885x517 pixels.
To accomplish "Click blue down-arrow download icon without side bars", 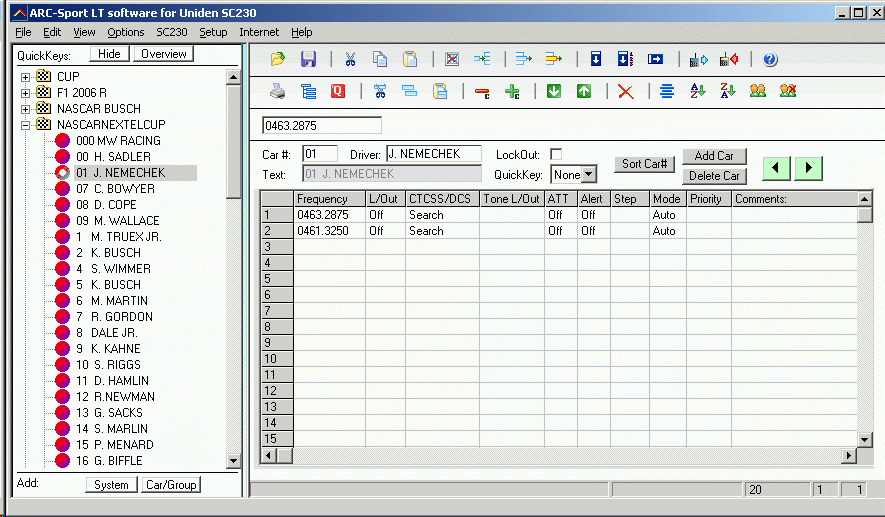I will coord(595,59).
